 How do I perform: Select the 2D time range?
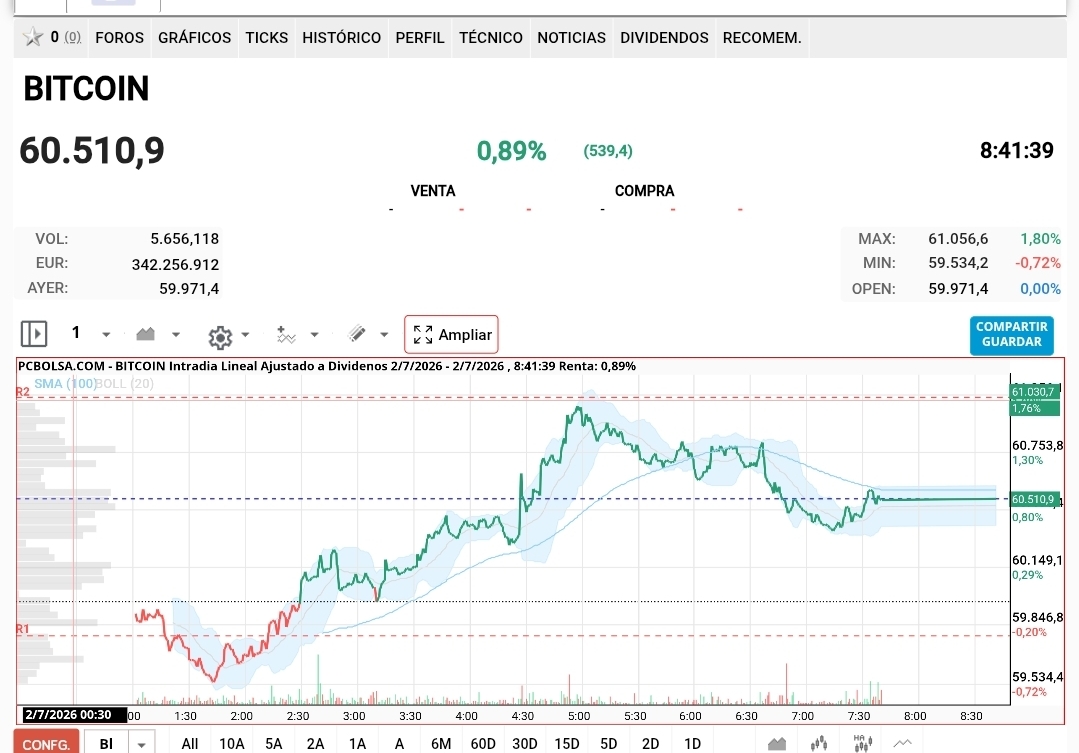650,744
